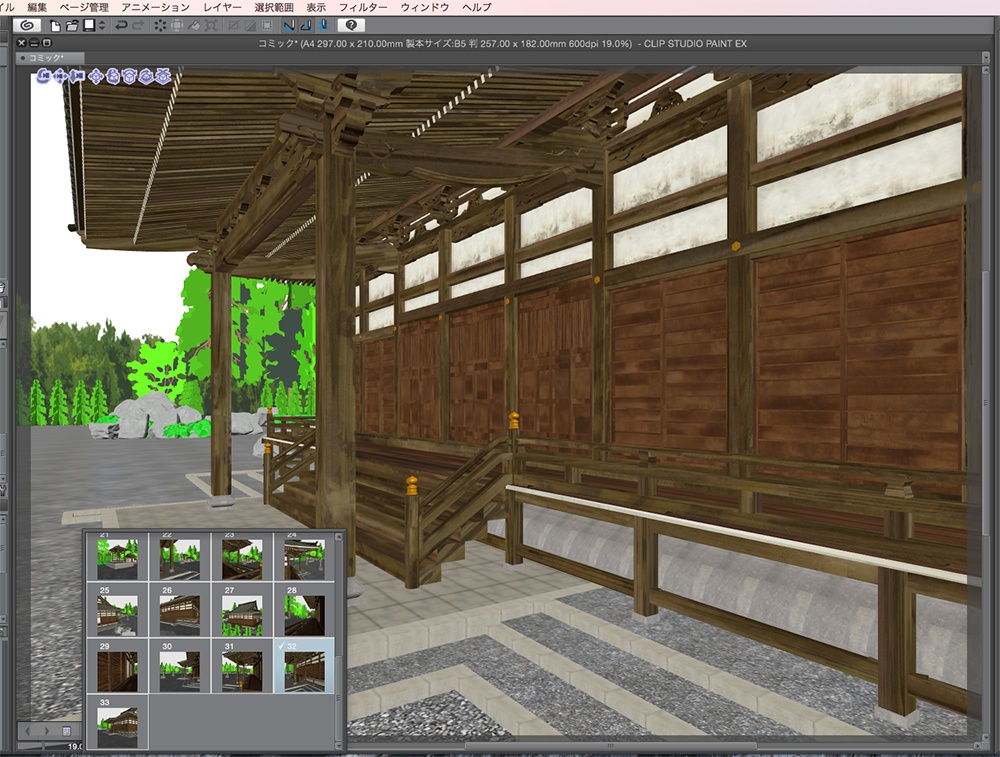The image size is (1000, 757).
Task: Open the レイヤー menu
Action: pyautogui.click(x=223, y=7)
